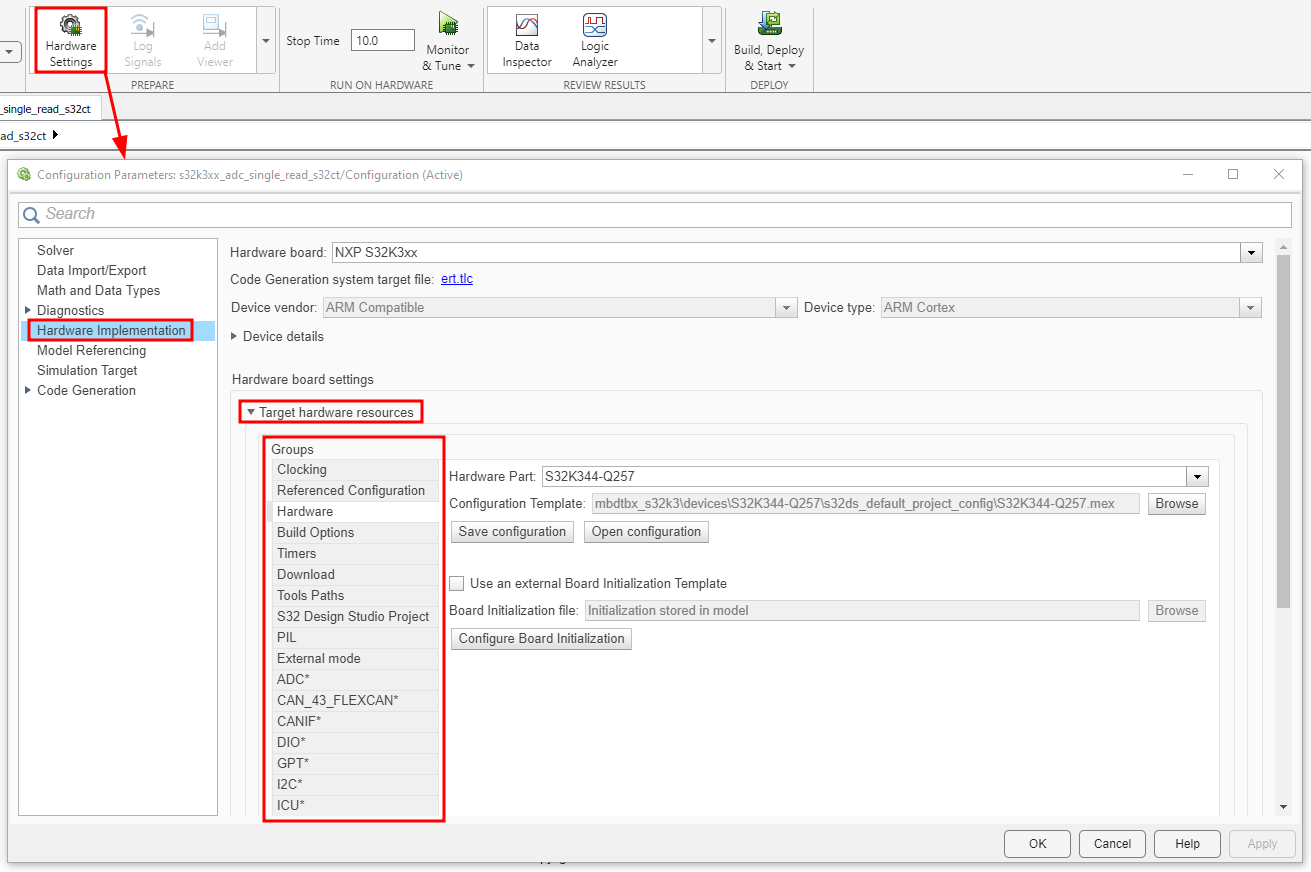Image resolution: width=1311 pixels, height=872 pixels.
Task: Open the Hardware Part dropdown
Action: 1197,476
